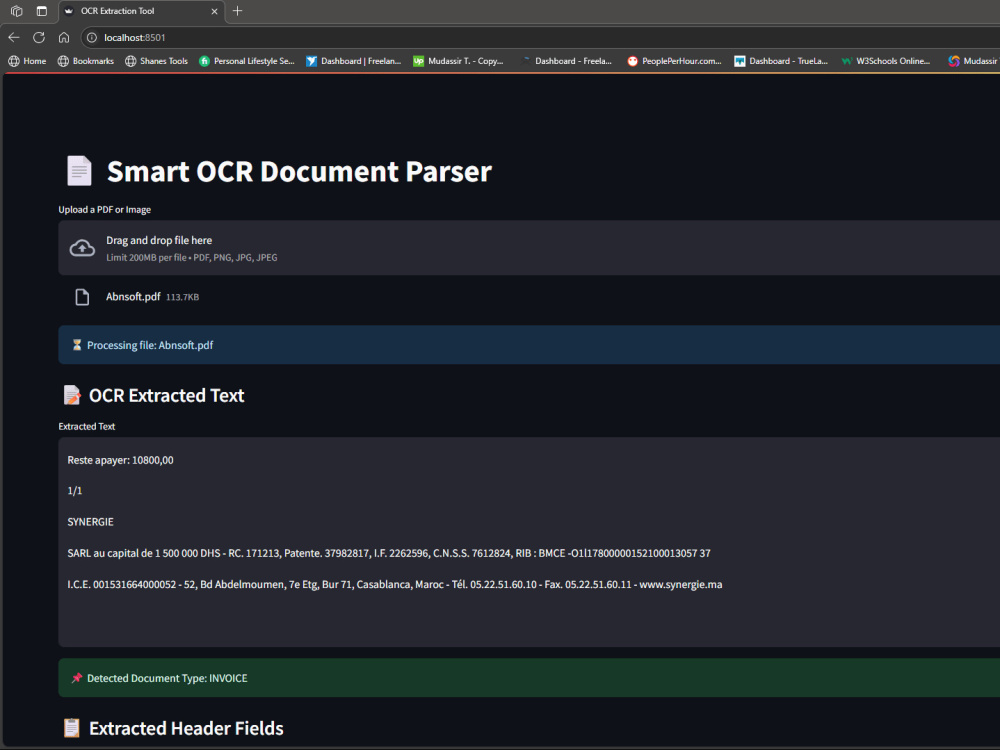Click the cloud upload icon in dropzone
The image size is (1000, 750).
(x=82, y=248)
